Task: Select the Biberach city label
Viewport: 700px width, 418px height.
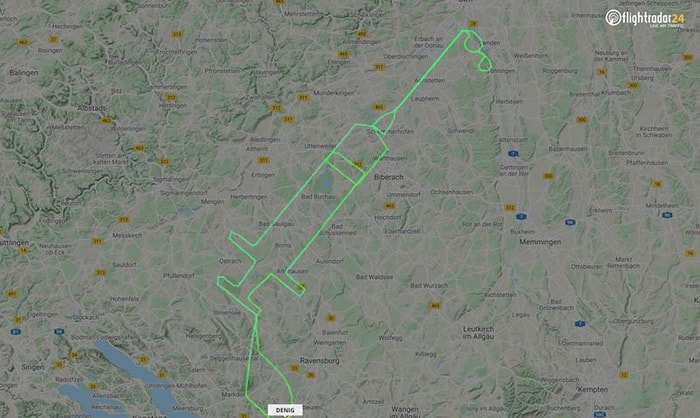Action: [388, 177]
